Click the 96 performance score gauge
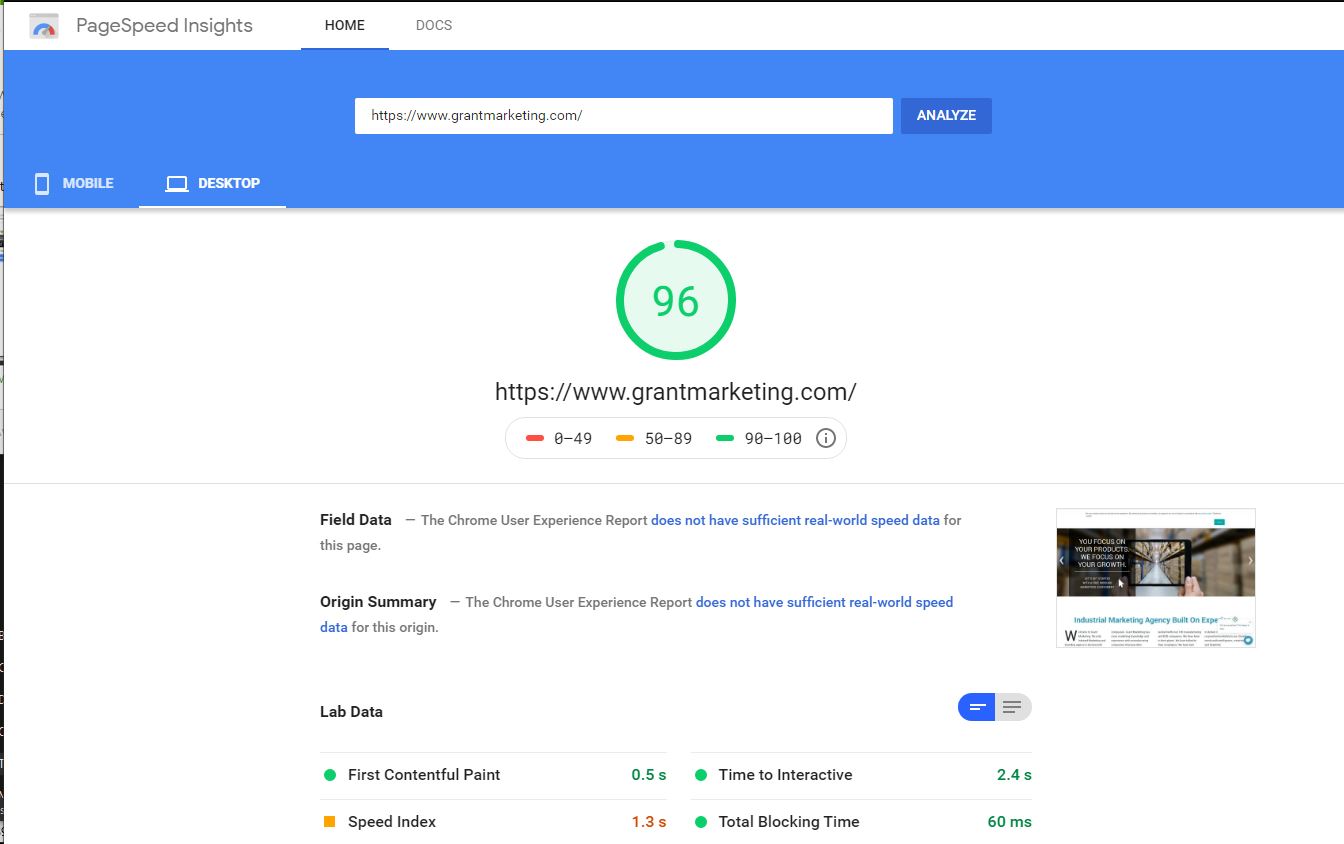The height and width of the screenshot is (844, 1344). pyautogui.click(x=676, y=300)
